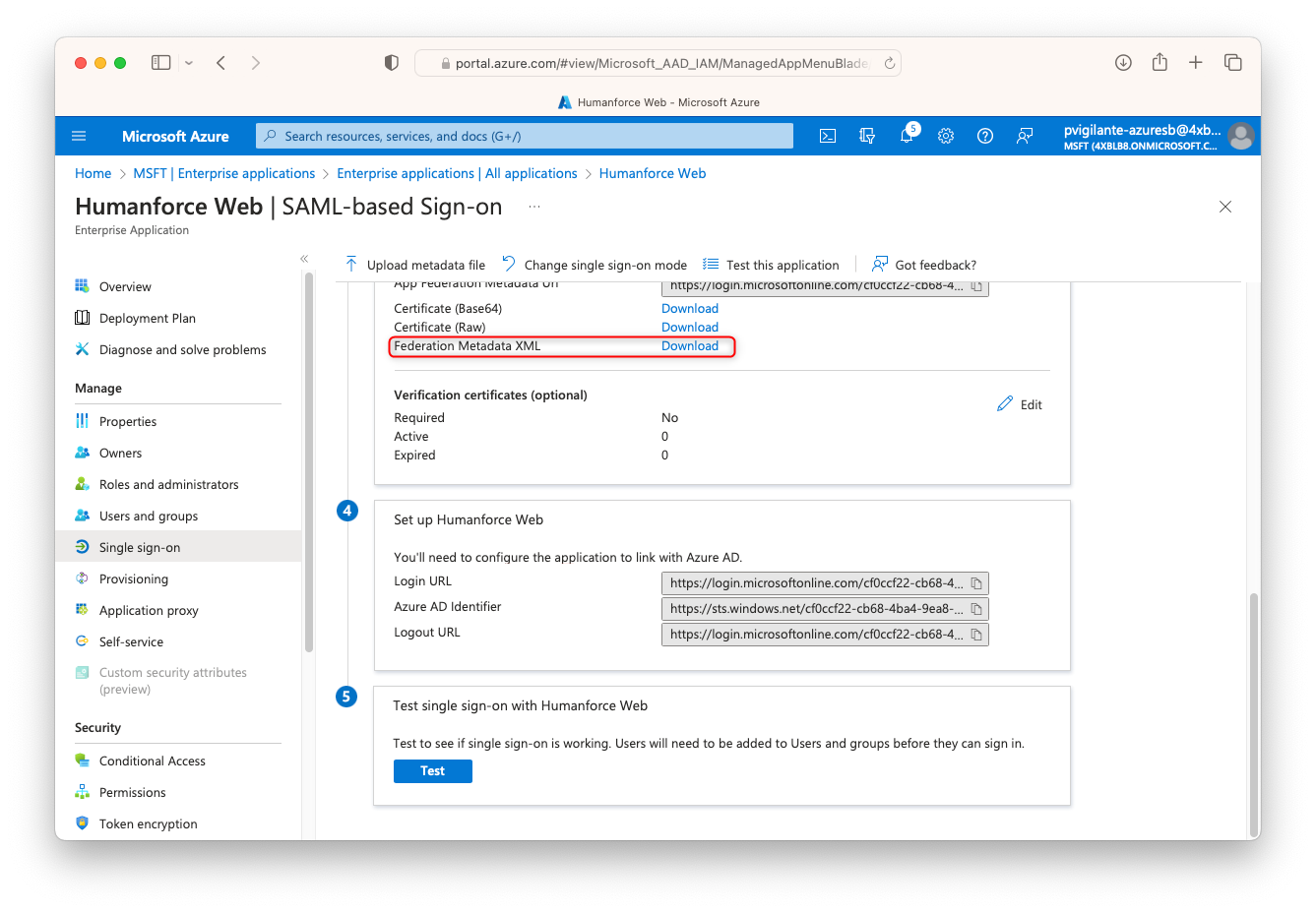Viewport: 1316px width, 913px height.
Task: Copy the Login URL value
Action: pyautogui.click(x=976, y=583)
